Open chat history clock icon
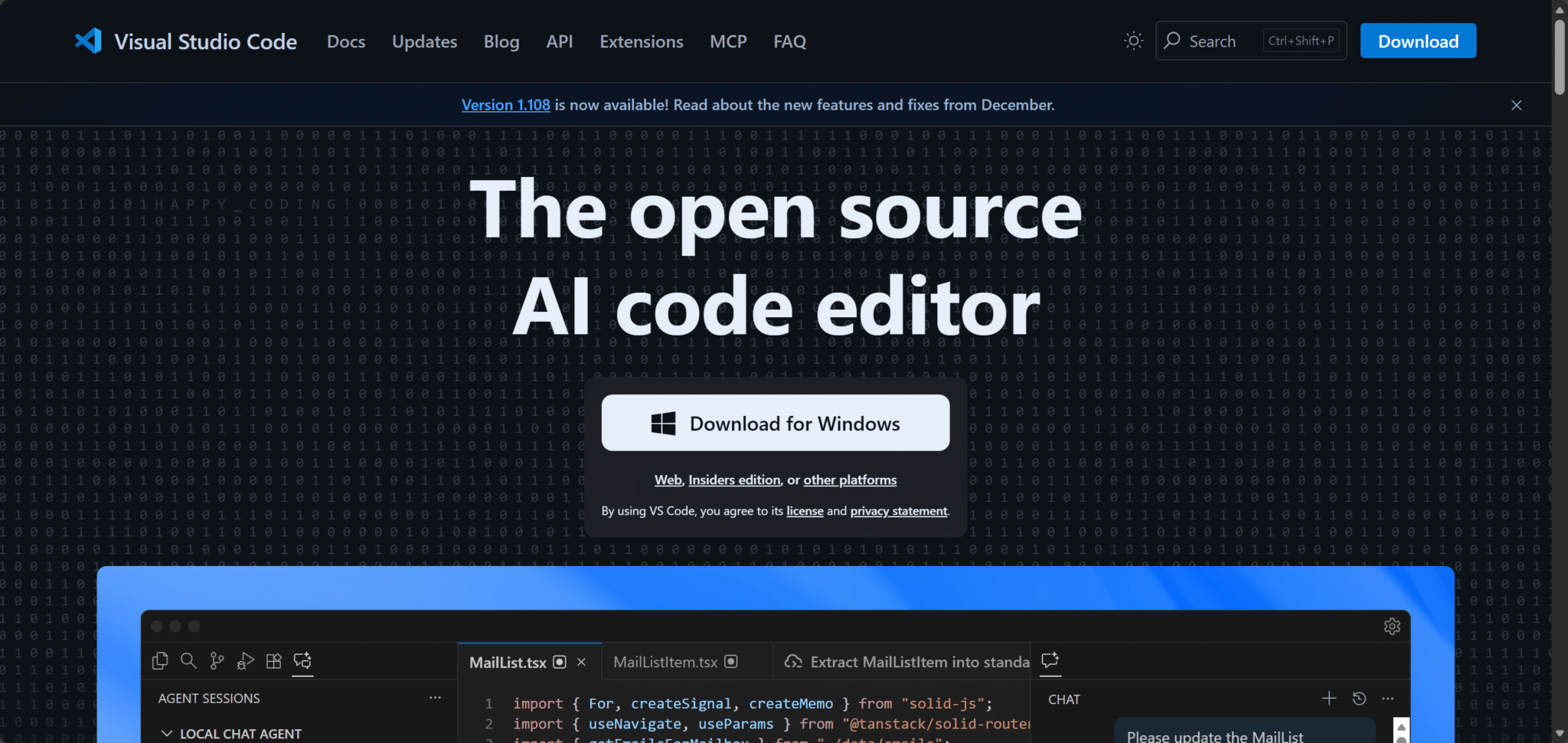The height and width of the screenshot is (743, 1568). [1359, 699]
